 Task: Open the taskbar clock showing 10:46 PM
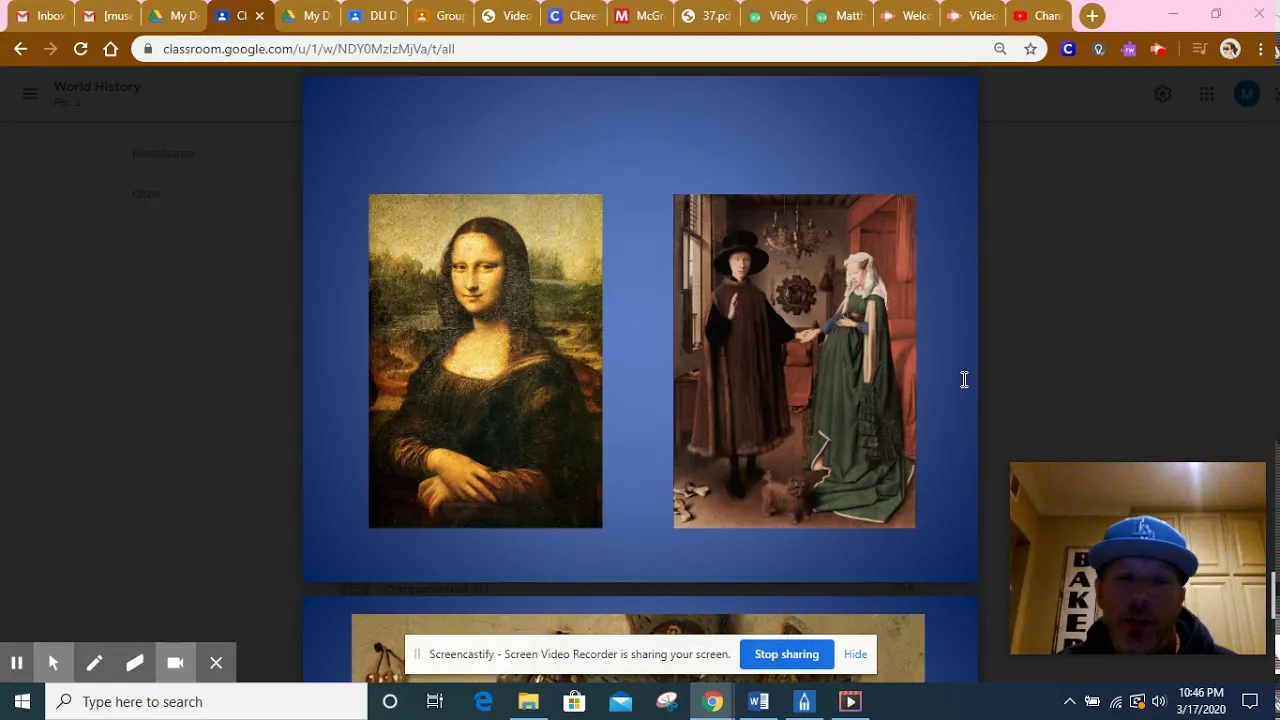point(1201,701)
